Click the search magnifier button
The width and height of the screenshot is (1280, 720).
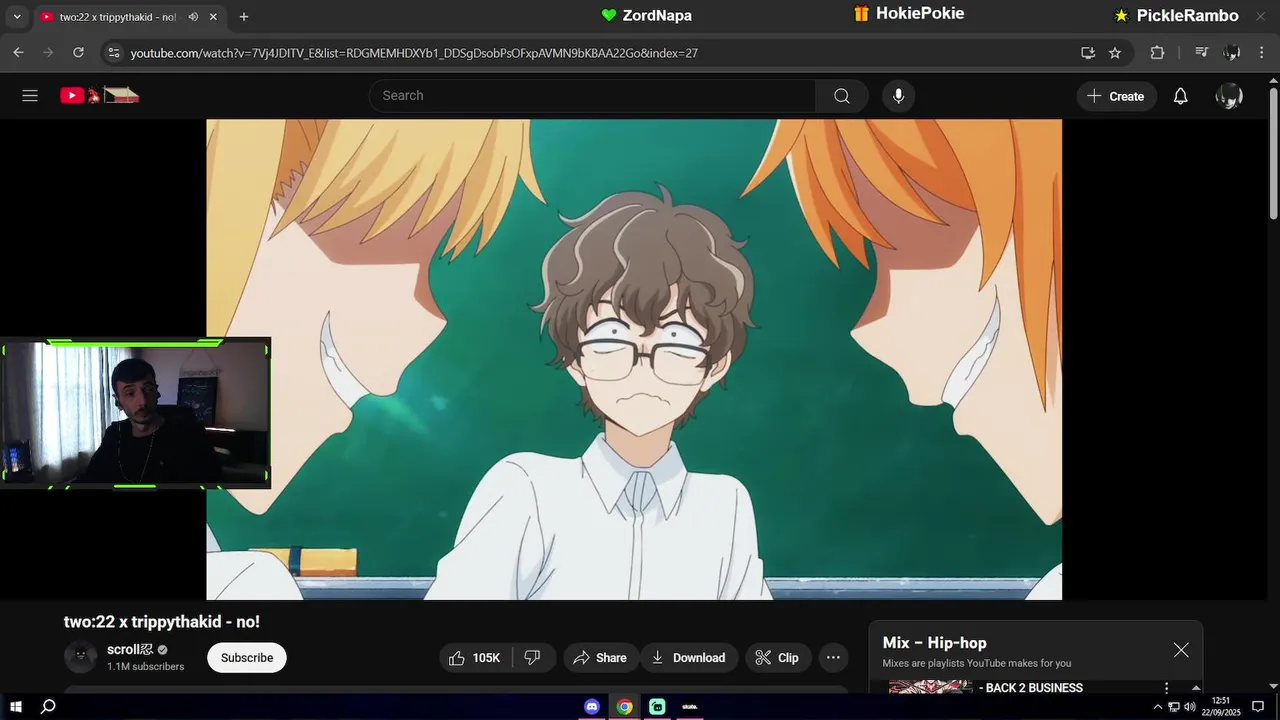coord(842,96)
